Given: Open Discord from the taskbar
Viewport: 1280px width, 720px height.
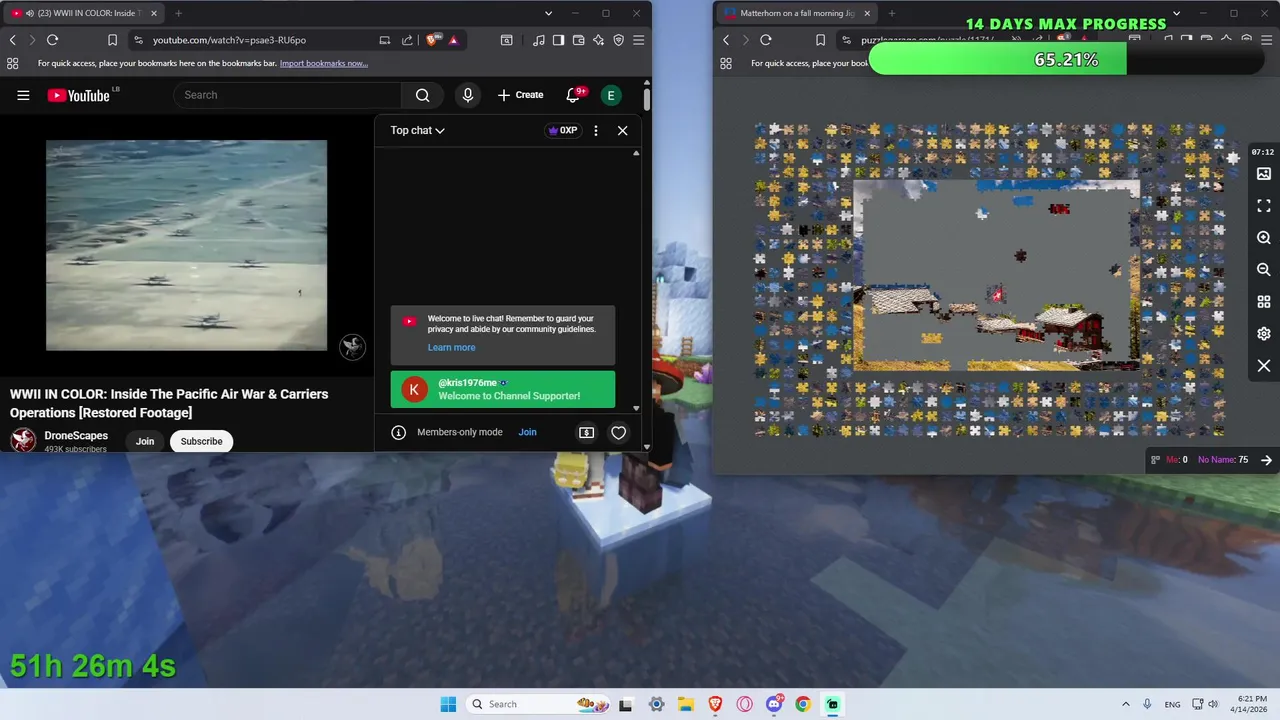Looking at the screenshot, I should click(x=774, y=704).
